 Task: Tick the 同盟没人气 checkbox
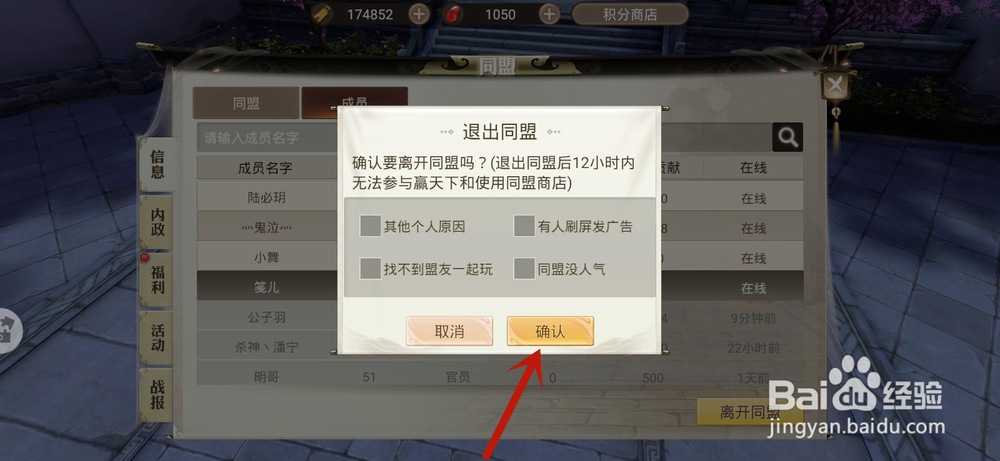pos(524,268)
